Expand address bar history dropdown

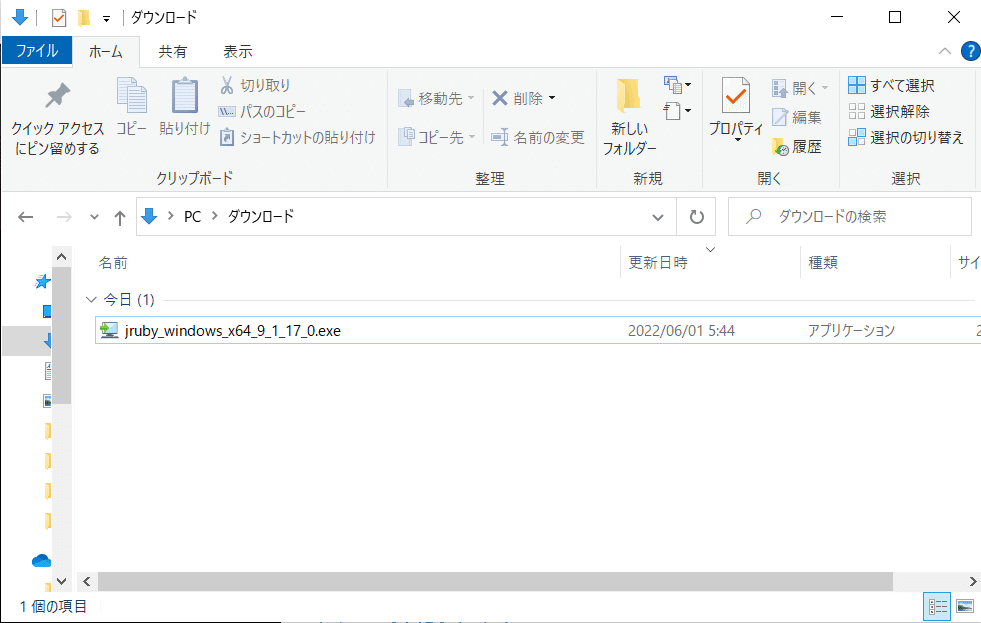[658, 217]
